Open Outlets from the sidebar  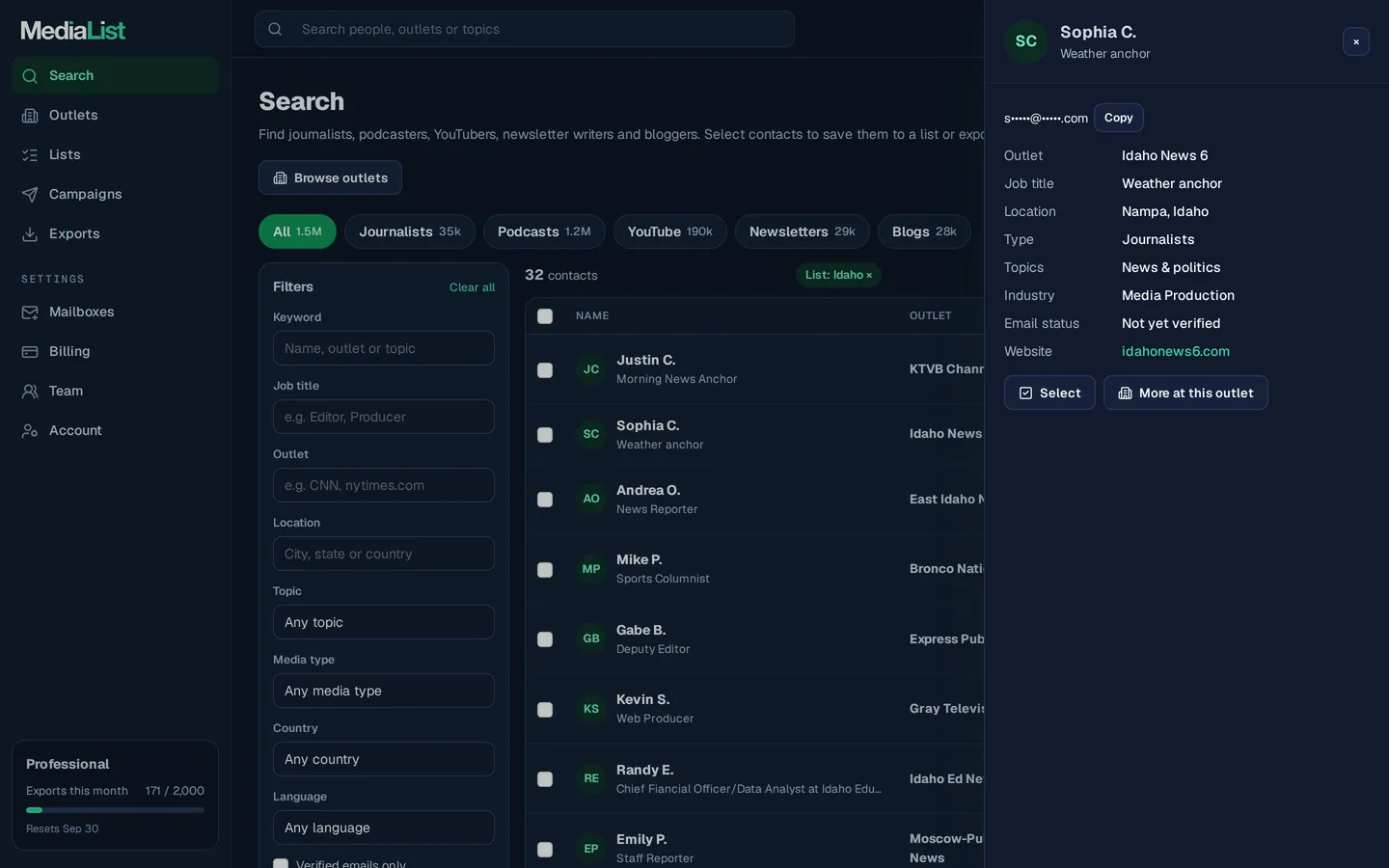pos(115,115)
